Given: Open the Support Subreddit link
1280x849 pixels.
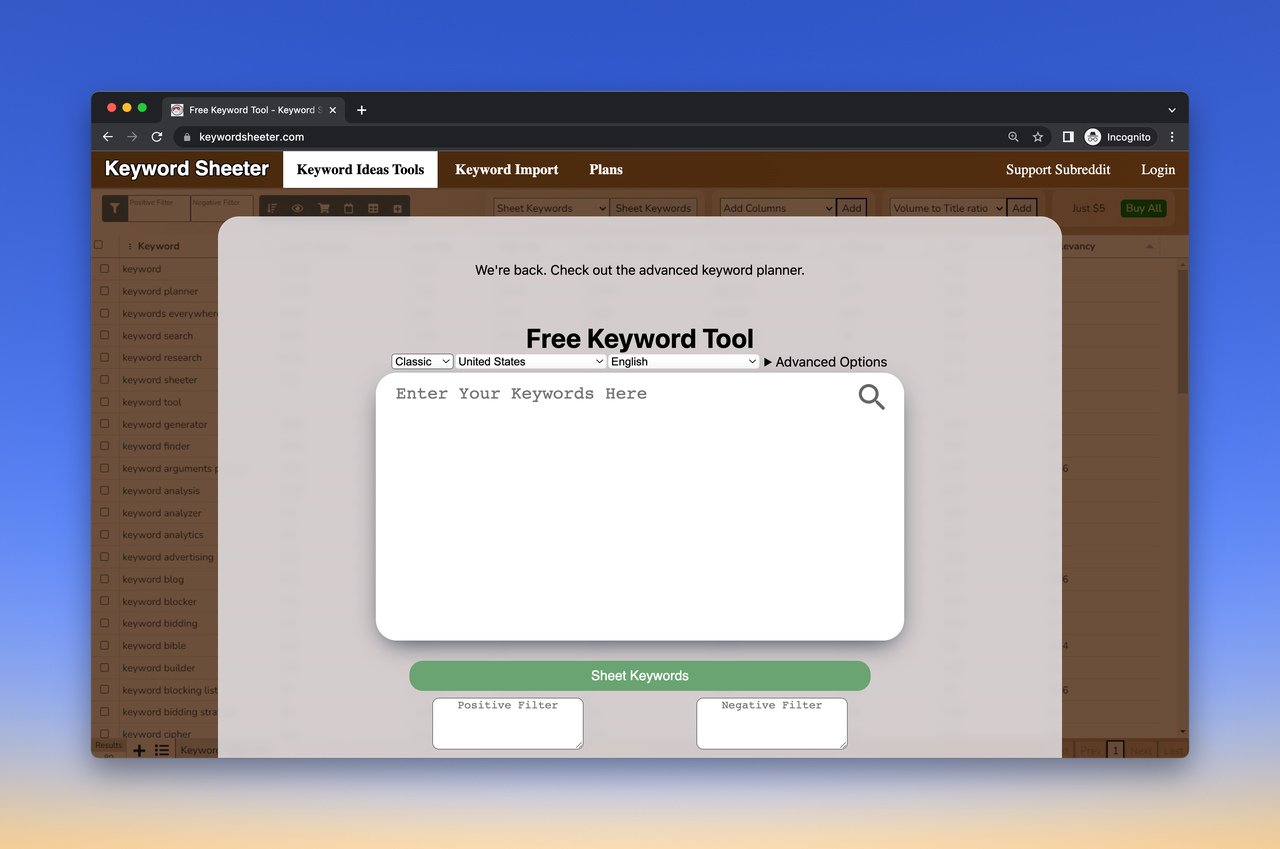Looking at the screenshot, I should [x=1058, y=170].
